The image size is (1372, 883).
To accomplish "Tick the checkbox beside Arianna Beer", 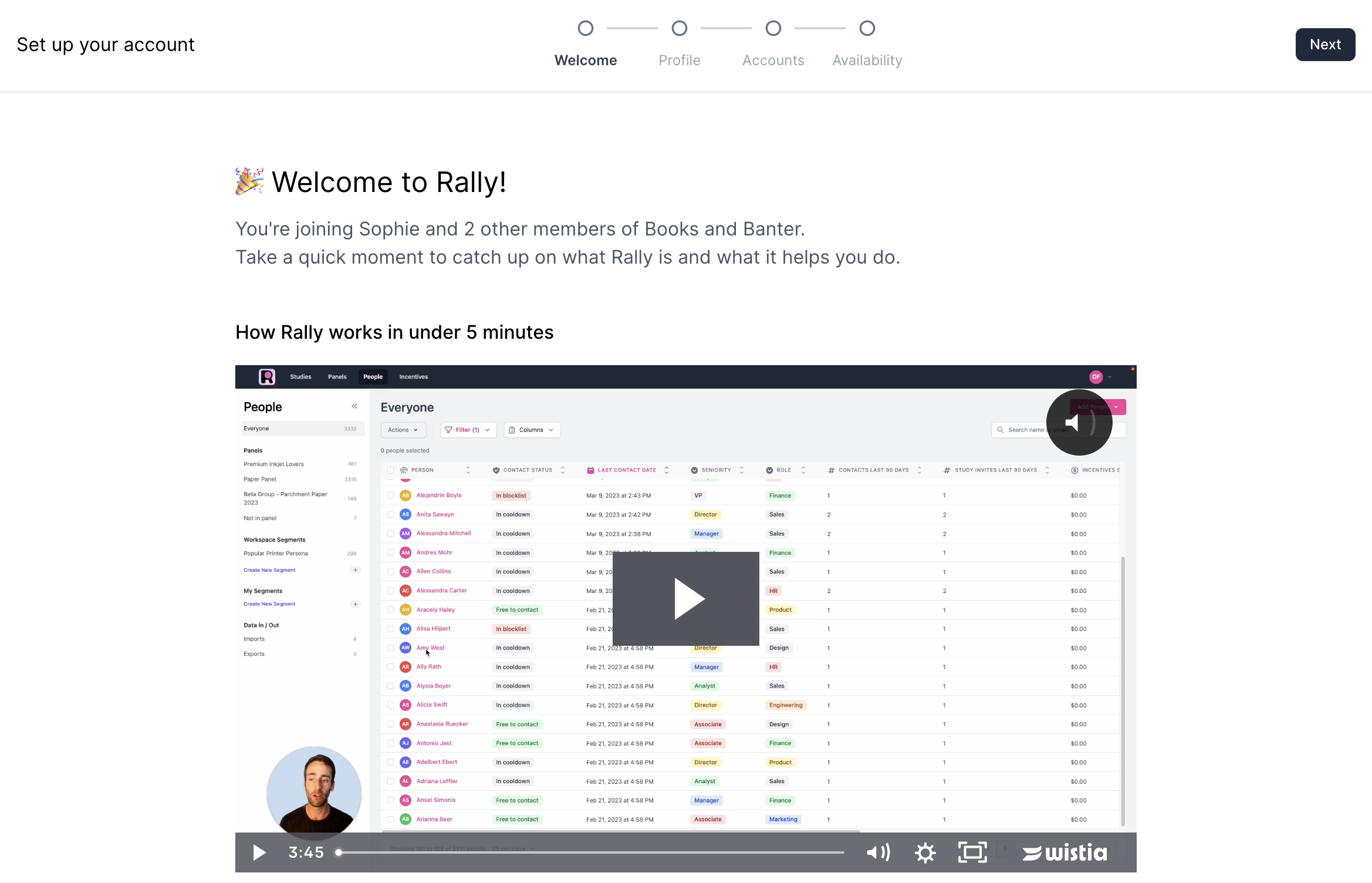I will (x=391, y=819).
